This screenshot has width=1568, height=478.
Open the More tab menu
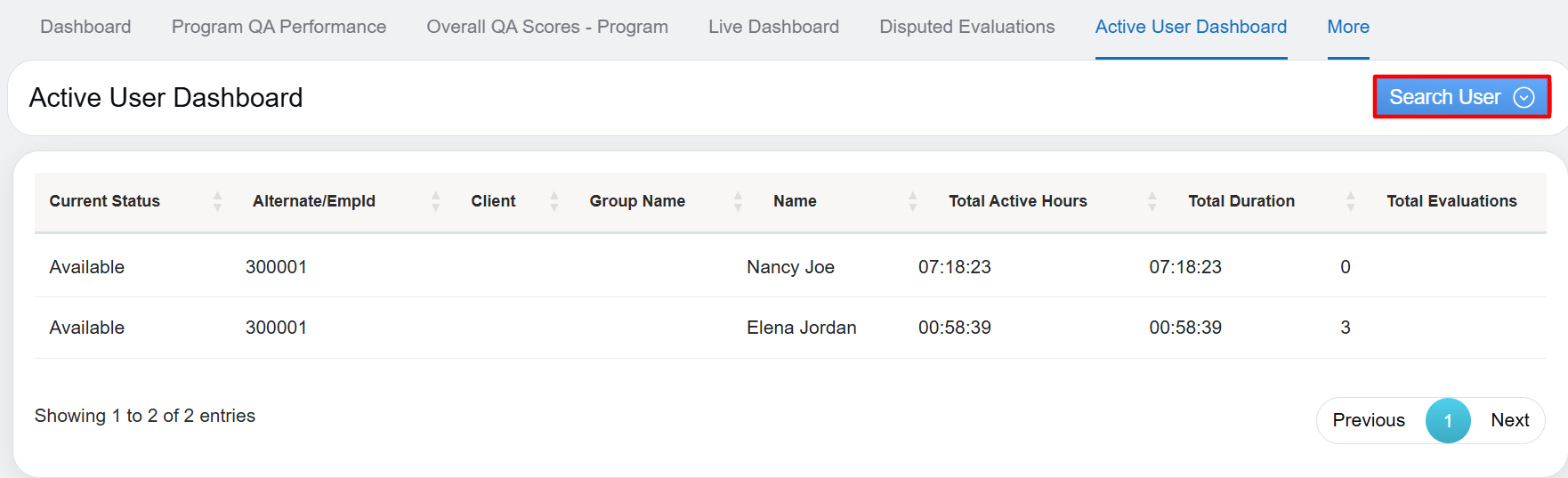click(x=1347, y=27)
